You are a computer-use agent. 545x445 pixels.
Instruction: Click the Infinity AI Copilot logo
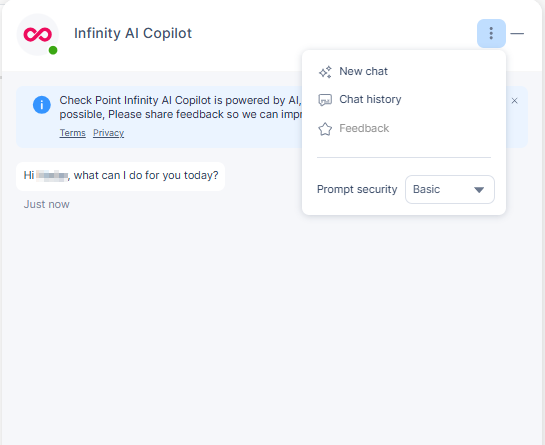click(x=38, y=34)
